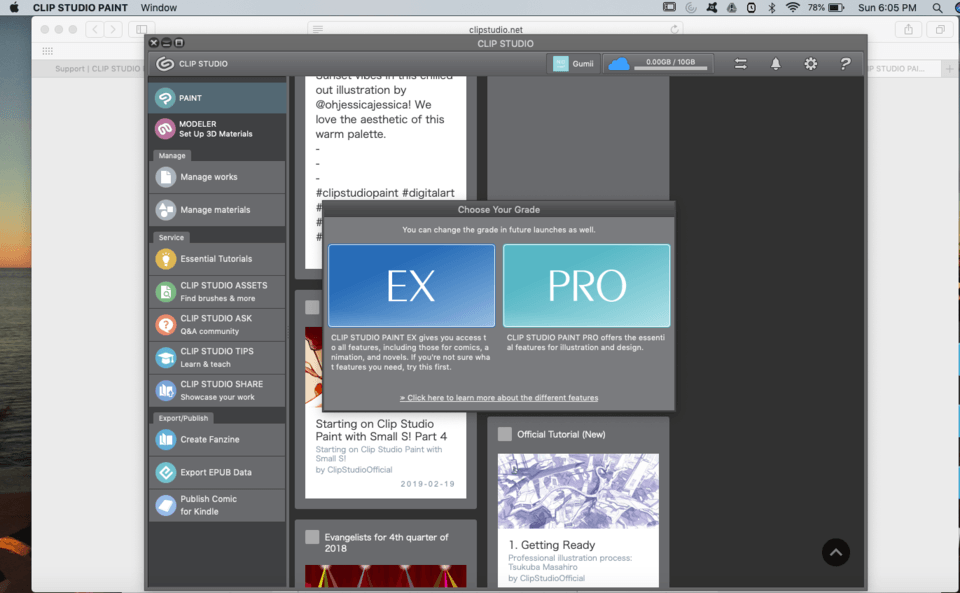Choose the EX grade
The height and width of the screenshot is (593, 960).
(411, 286)
